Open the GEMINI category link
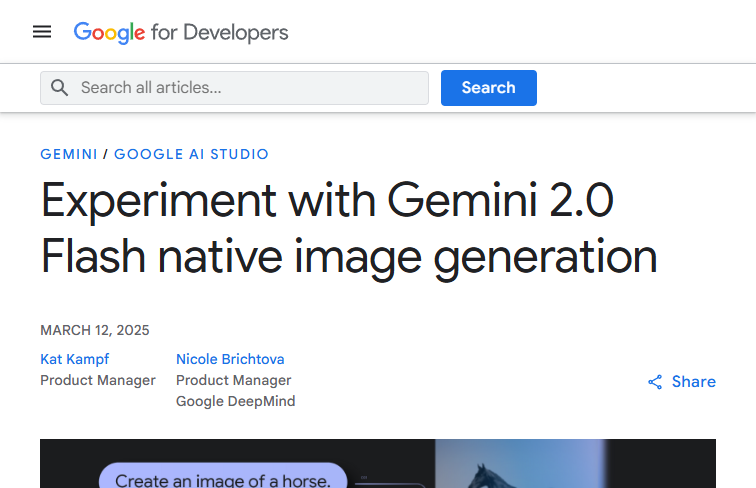This screenshot has height=488, width=756. pos(69,154)
